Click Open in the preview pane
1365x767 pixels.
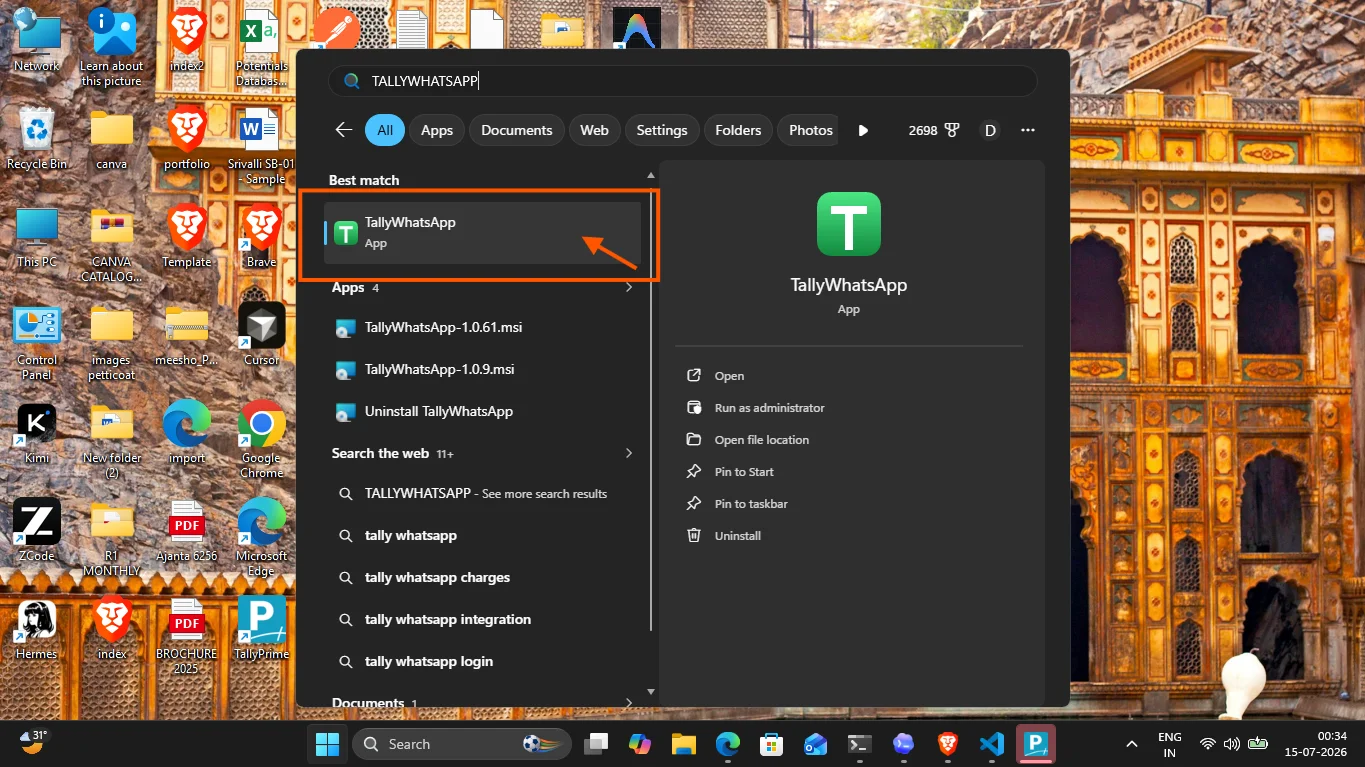point(729,376)
